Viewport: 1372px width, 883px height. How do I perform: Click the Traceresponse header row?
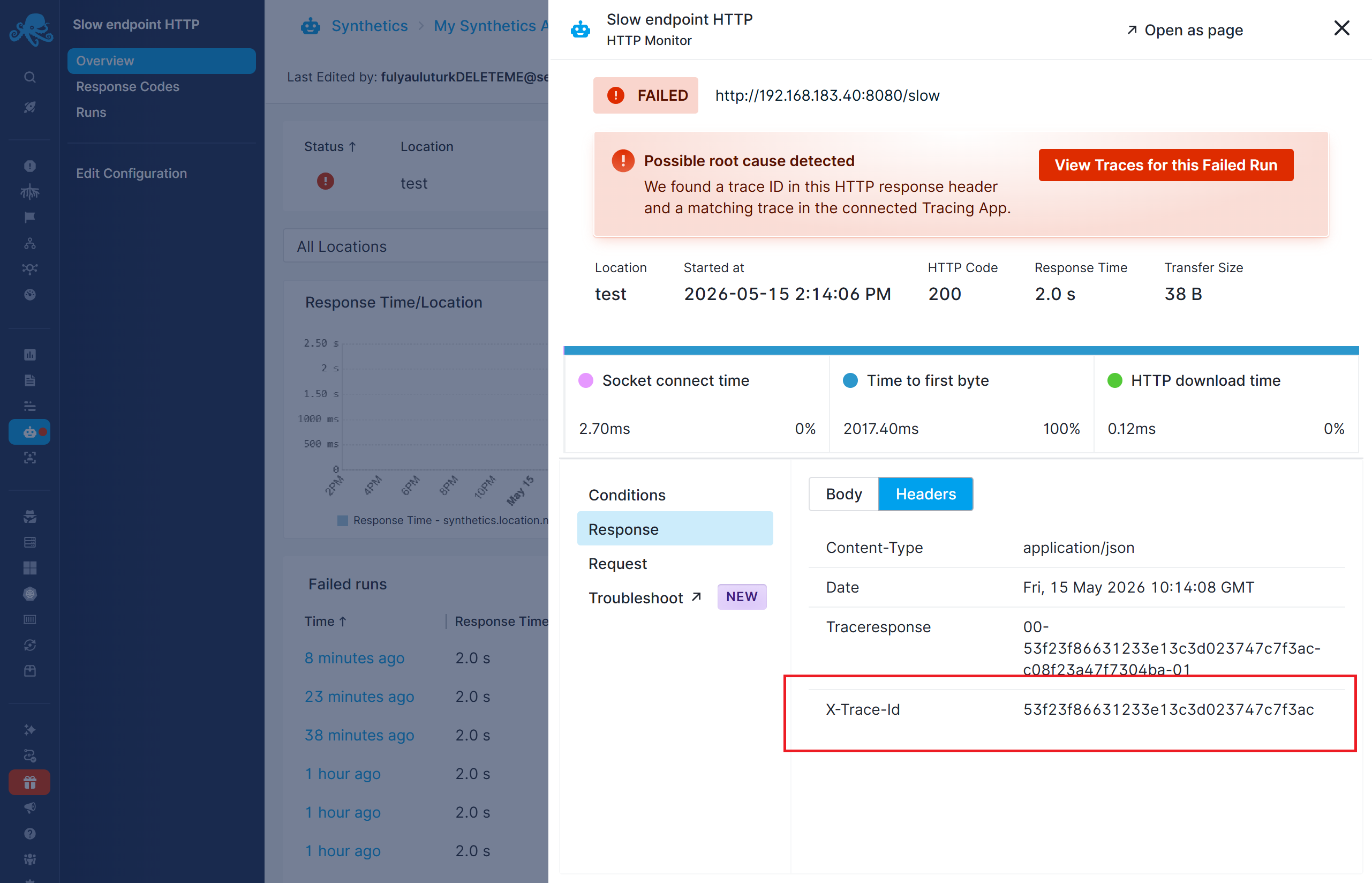coord(1076,648)
